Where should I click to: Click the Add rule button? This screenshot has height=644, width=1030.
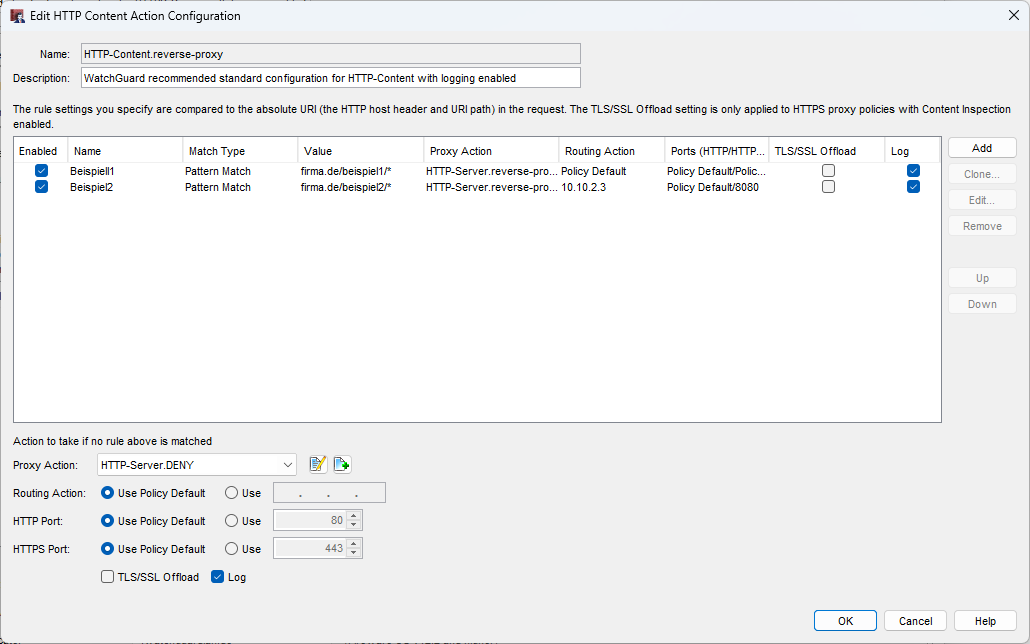(x=982, y=148)
